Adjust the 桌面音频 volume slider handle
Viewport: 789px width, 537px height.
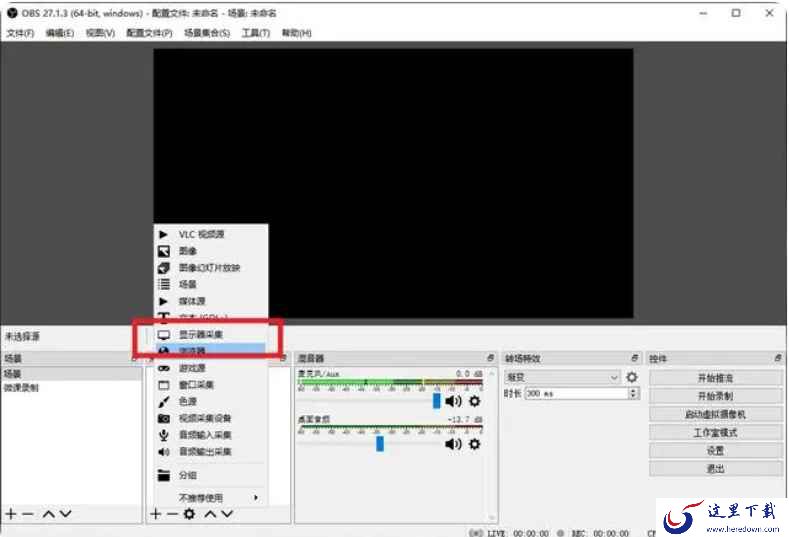tap(380, 443)
